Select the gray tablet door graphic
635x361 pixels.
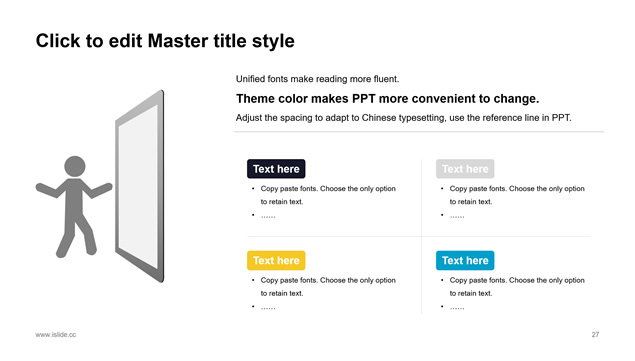click(x=140, y=186)
